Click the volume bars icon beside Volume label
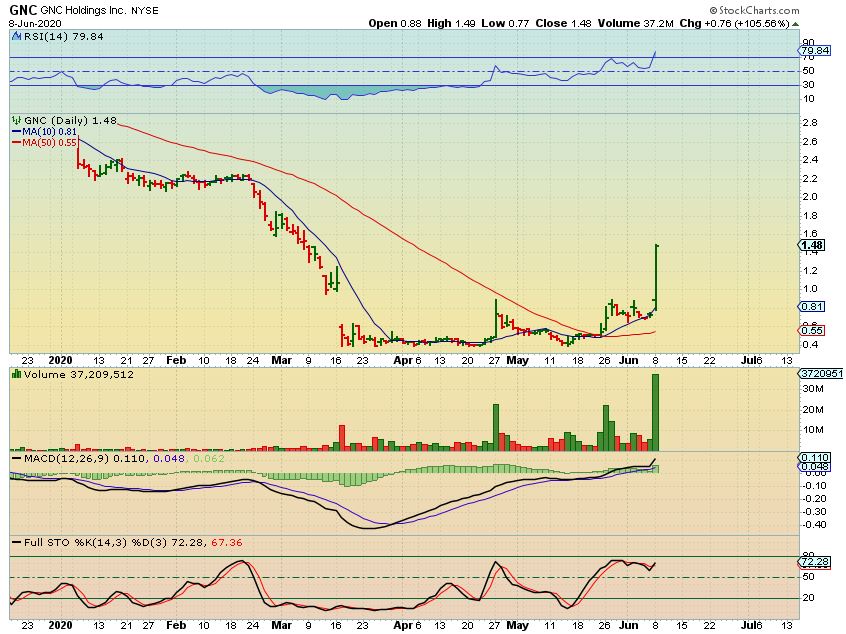Image resolution: width=846 pixels, height=634 pixels. 16,374
